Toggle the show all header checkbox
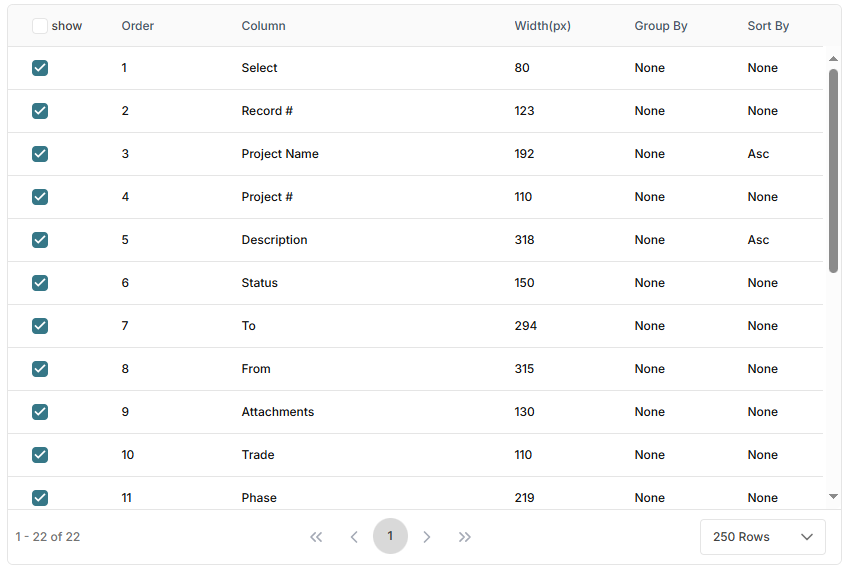Image resolution: width=847 pixels, height=572 pixels. pos(40,26)
